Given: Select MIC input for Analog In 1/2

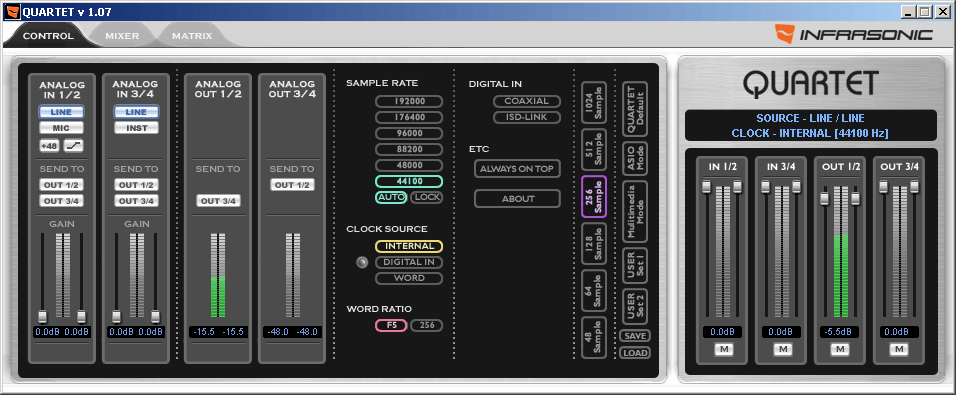Looking at the screenshot, I should click(x=62, y=128).
